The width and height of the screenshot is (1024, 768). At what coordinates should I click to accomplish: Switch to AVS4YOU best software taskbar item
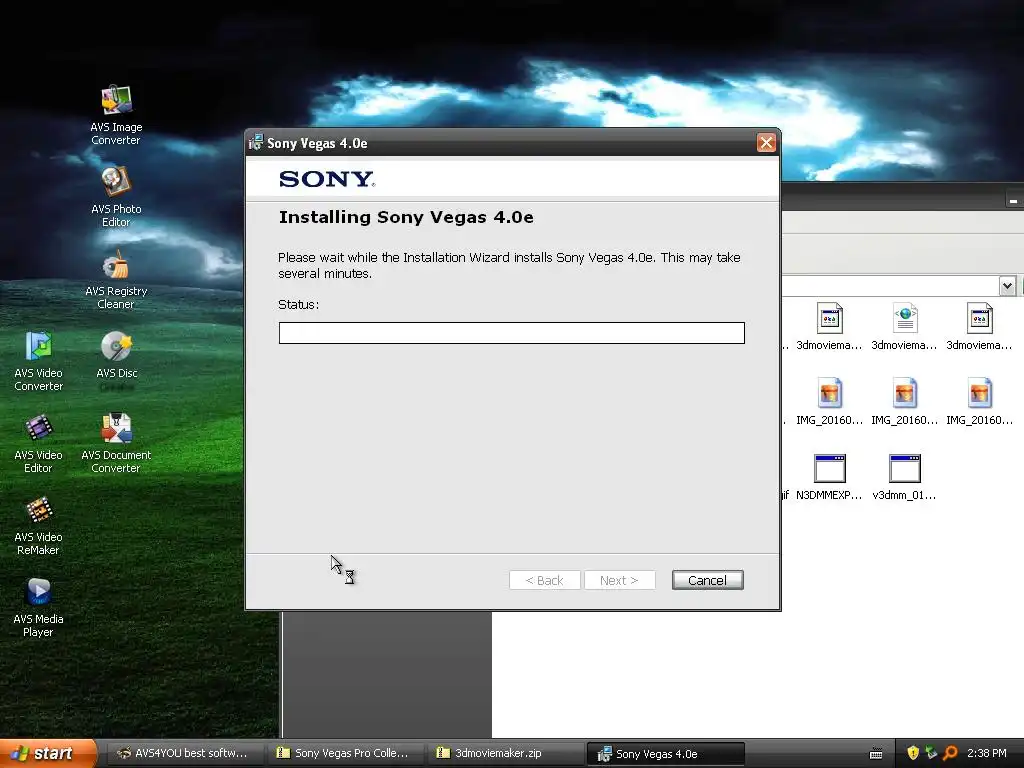coord(185,753)
